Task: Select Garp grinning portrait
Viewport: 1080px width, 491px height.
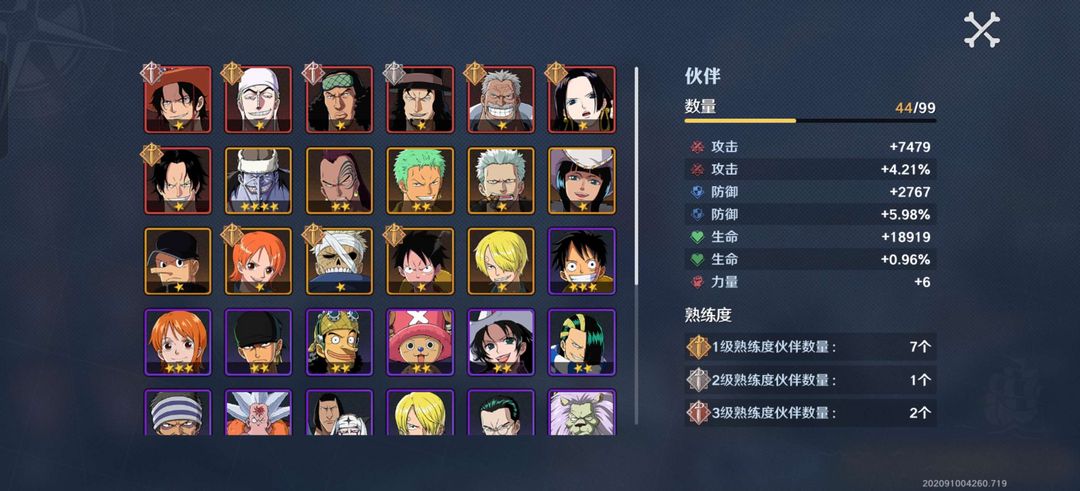Action: 501,99
